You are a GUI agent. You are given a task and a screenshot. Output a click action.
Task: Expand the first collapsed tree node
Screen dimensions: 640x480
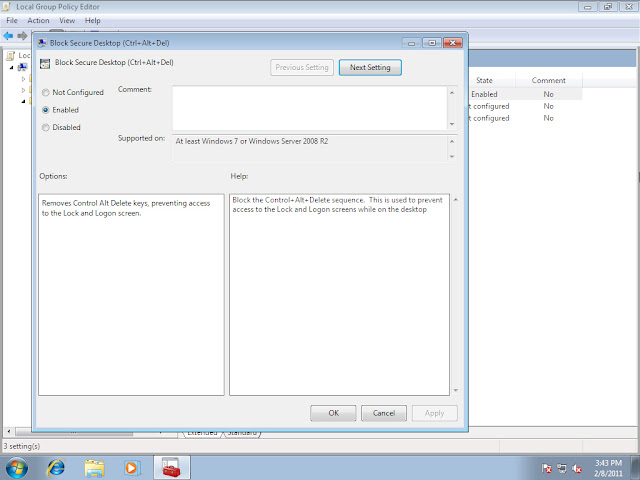tap(23, 79)
